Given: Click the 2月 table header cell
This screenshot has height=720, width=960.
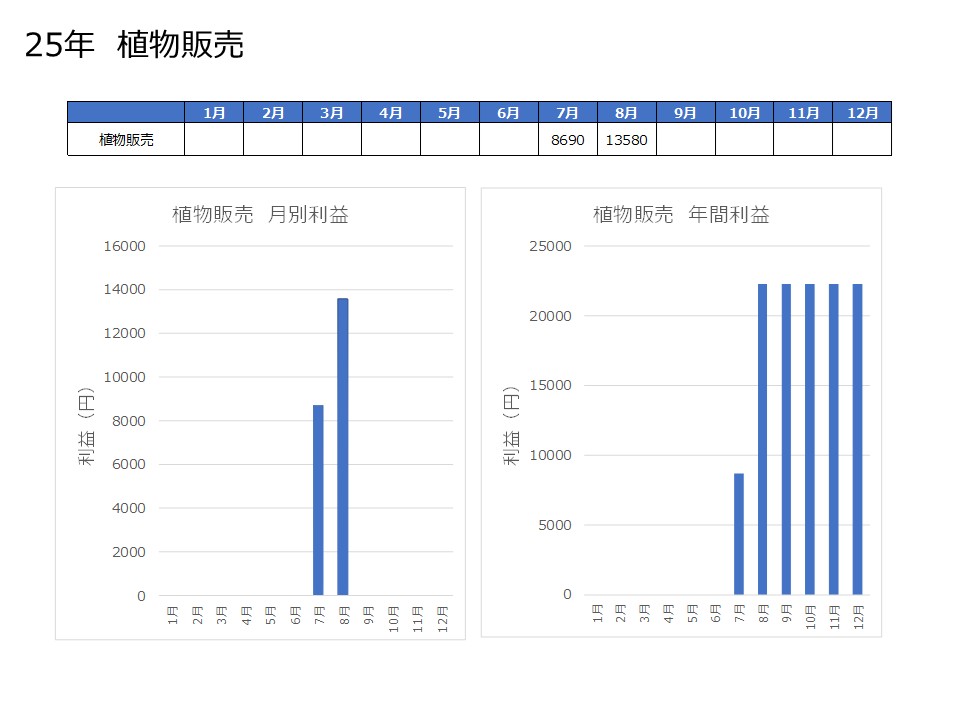Looking at the screenshot, I should click(x=273, y=113).
